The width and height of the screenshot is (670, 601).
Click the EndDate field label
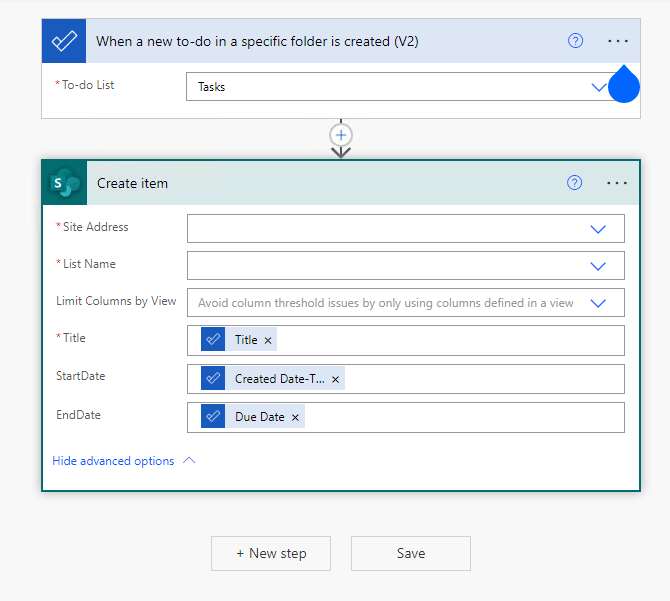(78, 415)
